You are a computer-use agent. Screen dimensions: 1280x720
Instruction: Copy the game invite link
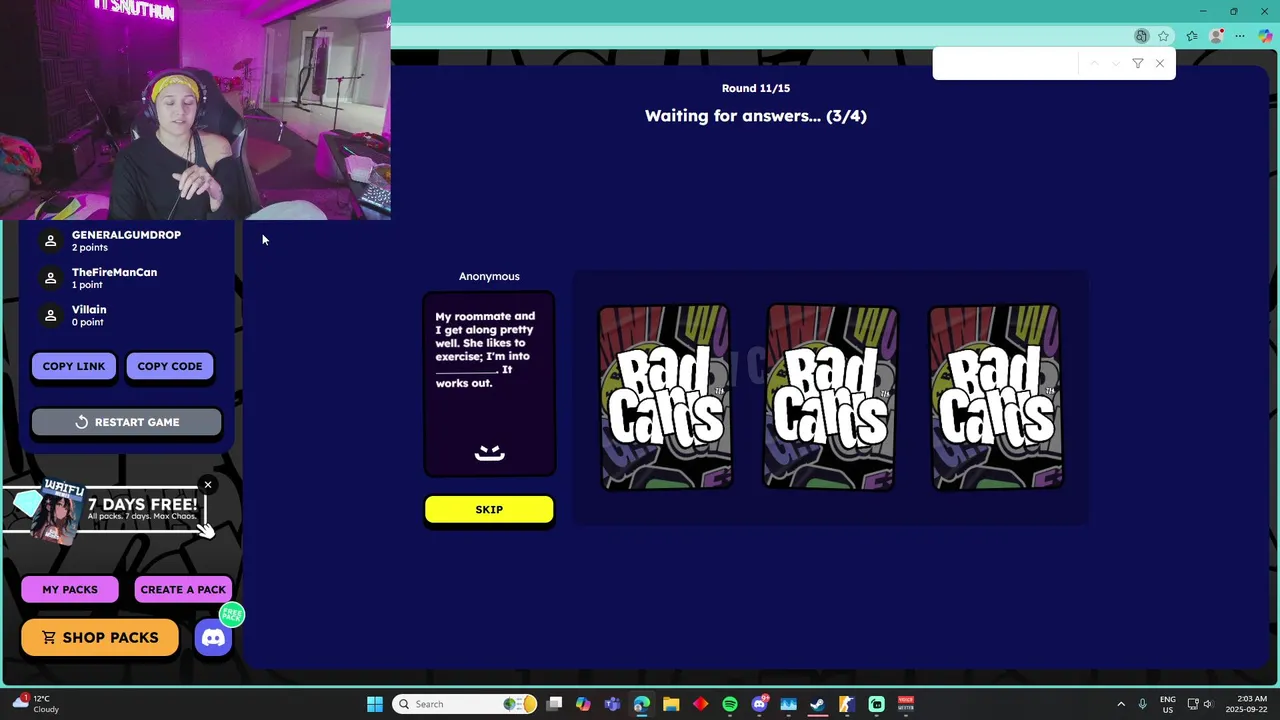(x=74, y=366)
